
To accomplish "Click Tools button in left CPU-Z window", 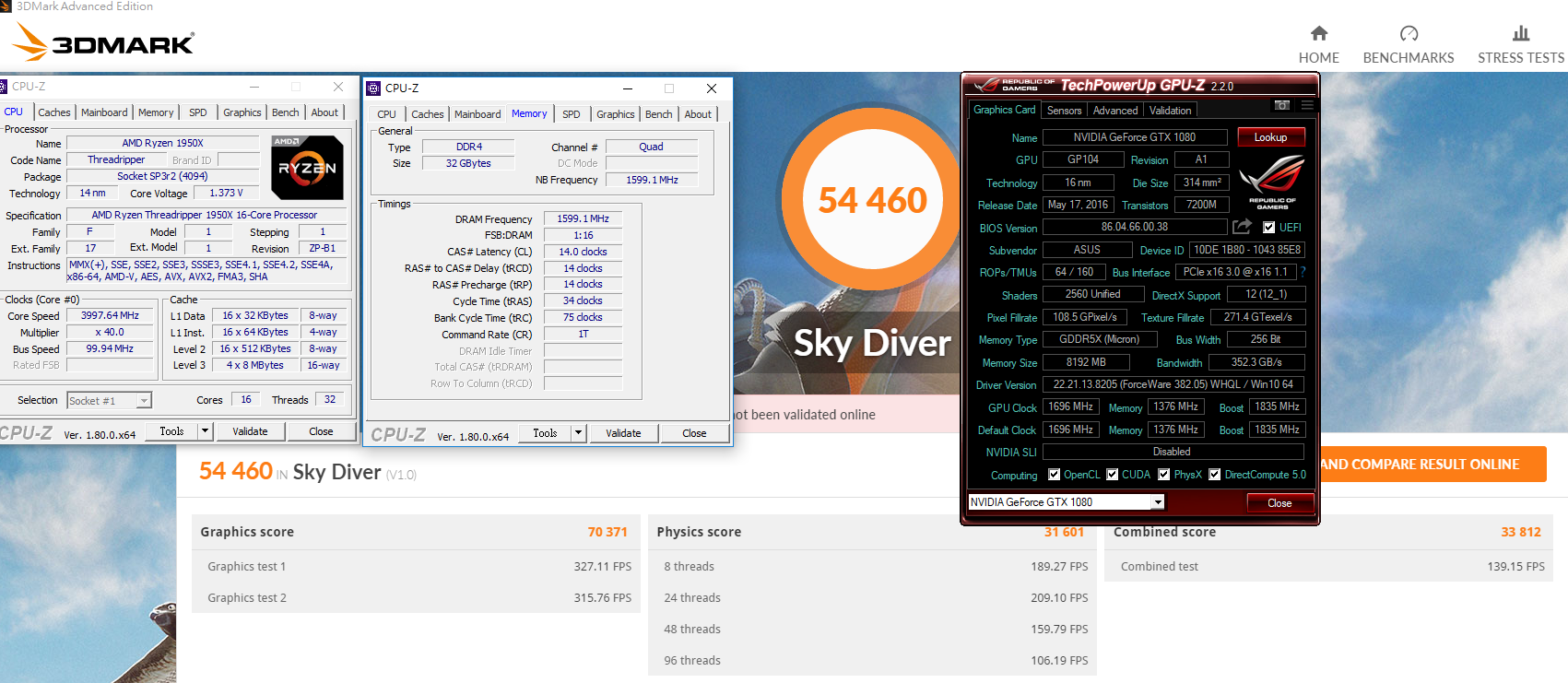I will tap(171, 430).
